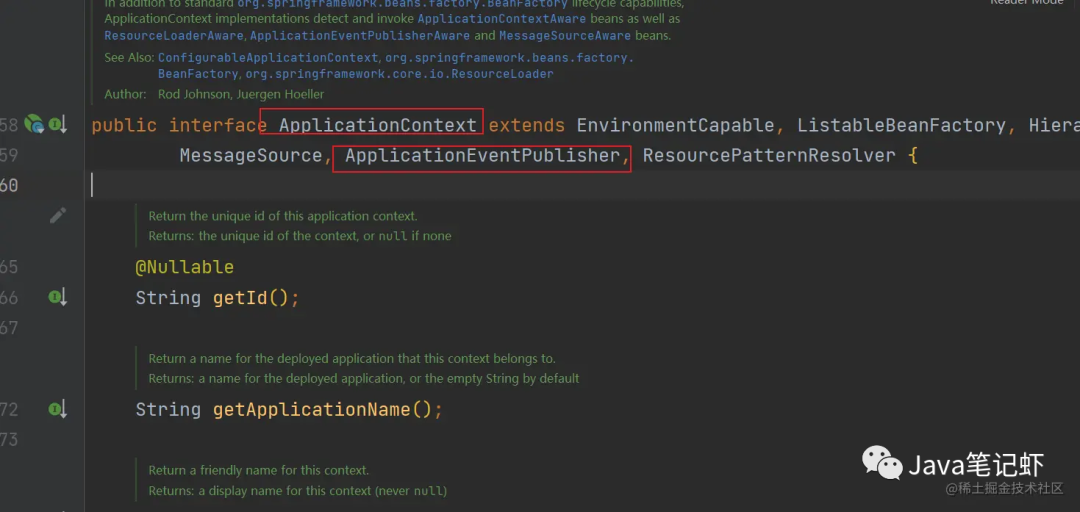The width and height of the screenshot is (1080, 512).
Task: Follow the ResourceLoaderAware documentation link
Action: coord(175,36)
